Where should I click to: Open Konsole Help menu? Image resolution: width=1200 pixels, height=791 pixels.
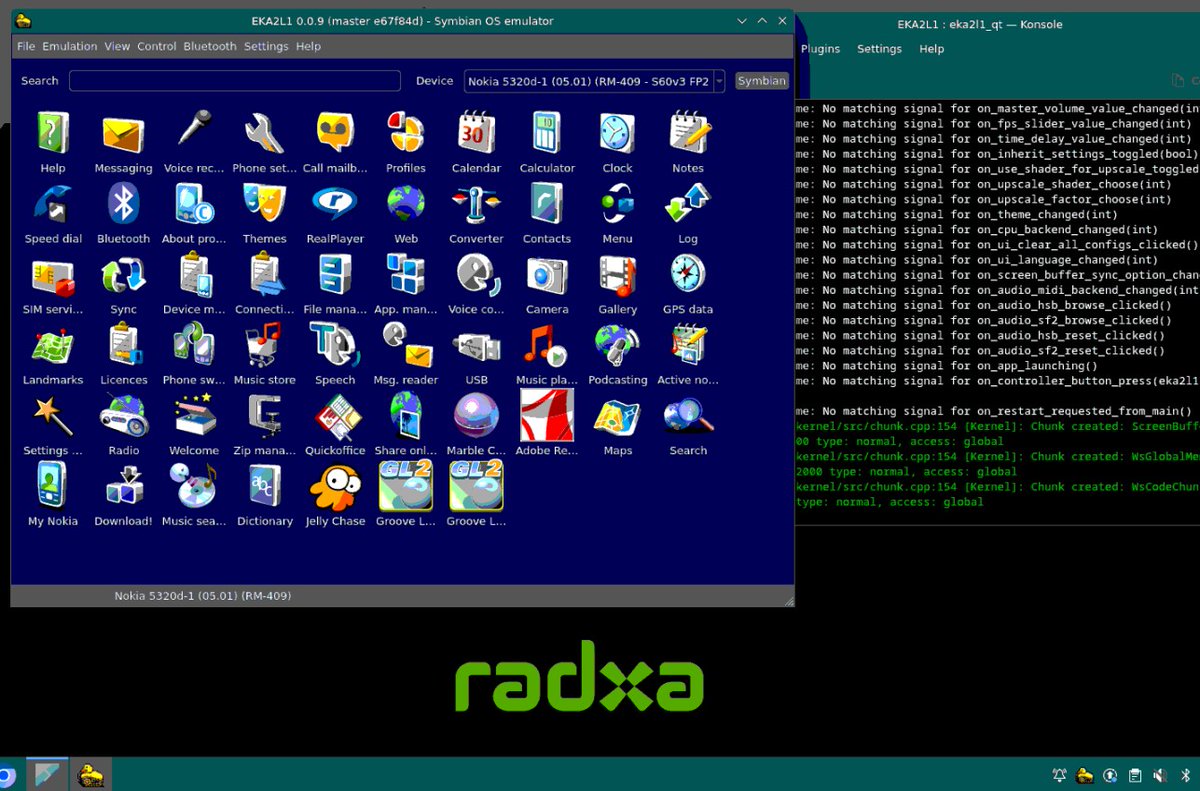(931, 48)
